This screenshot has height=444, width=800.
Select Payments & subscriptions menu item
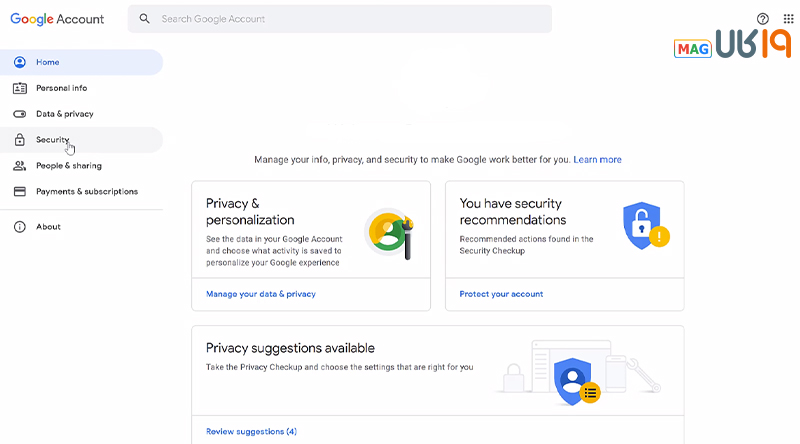pos(87,191)
